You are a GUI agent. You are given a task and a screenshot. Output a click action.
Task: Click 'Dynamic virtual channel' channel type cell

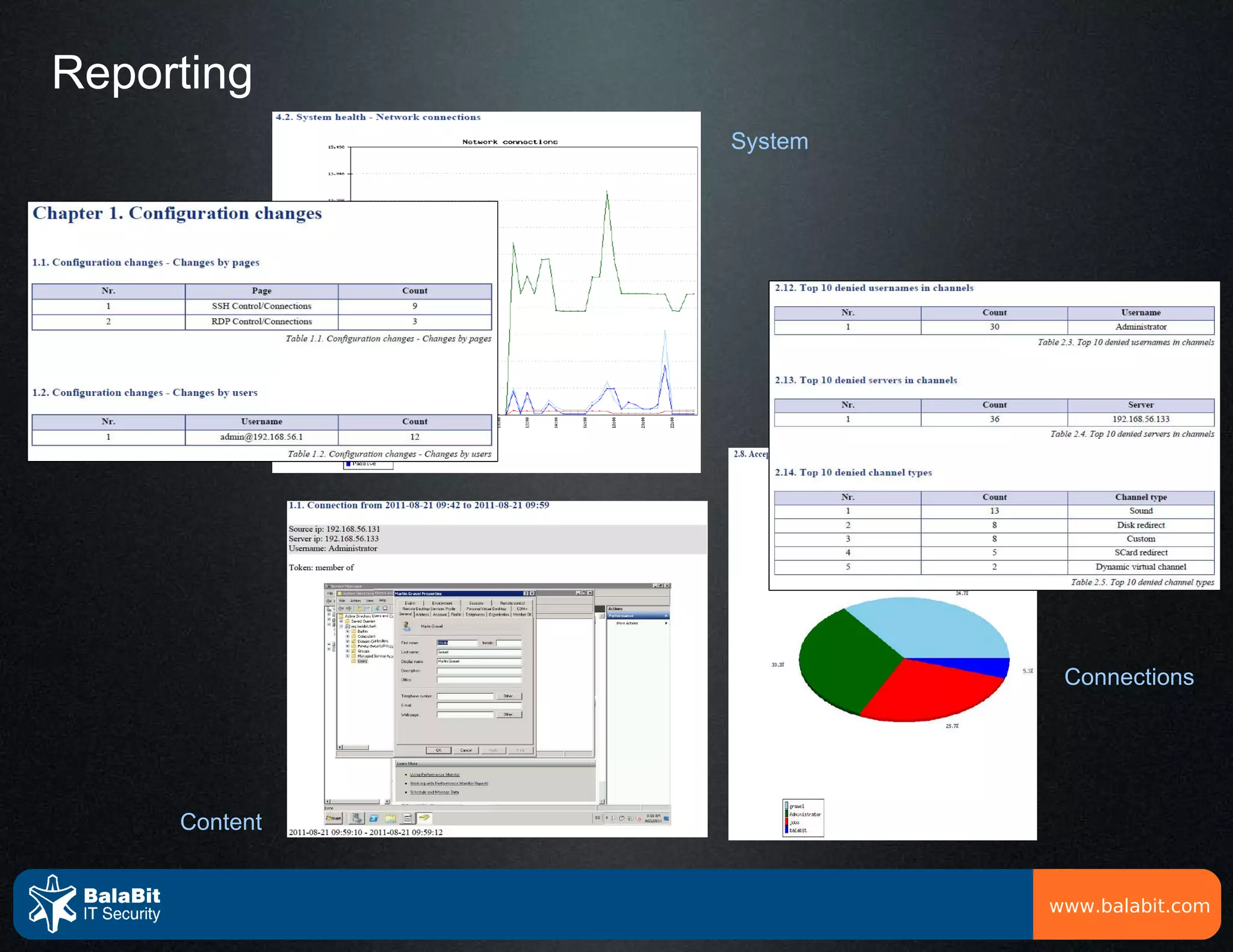coord(1141,567)
